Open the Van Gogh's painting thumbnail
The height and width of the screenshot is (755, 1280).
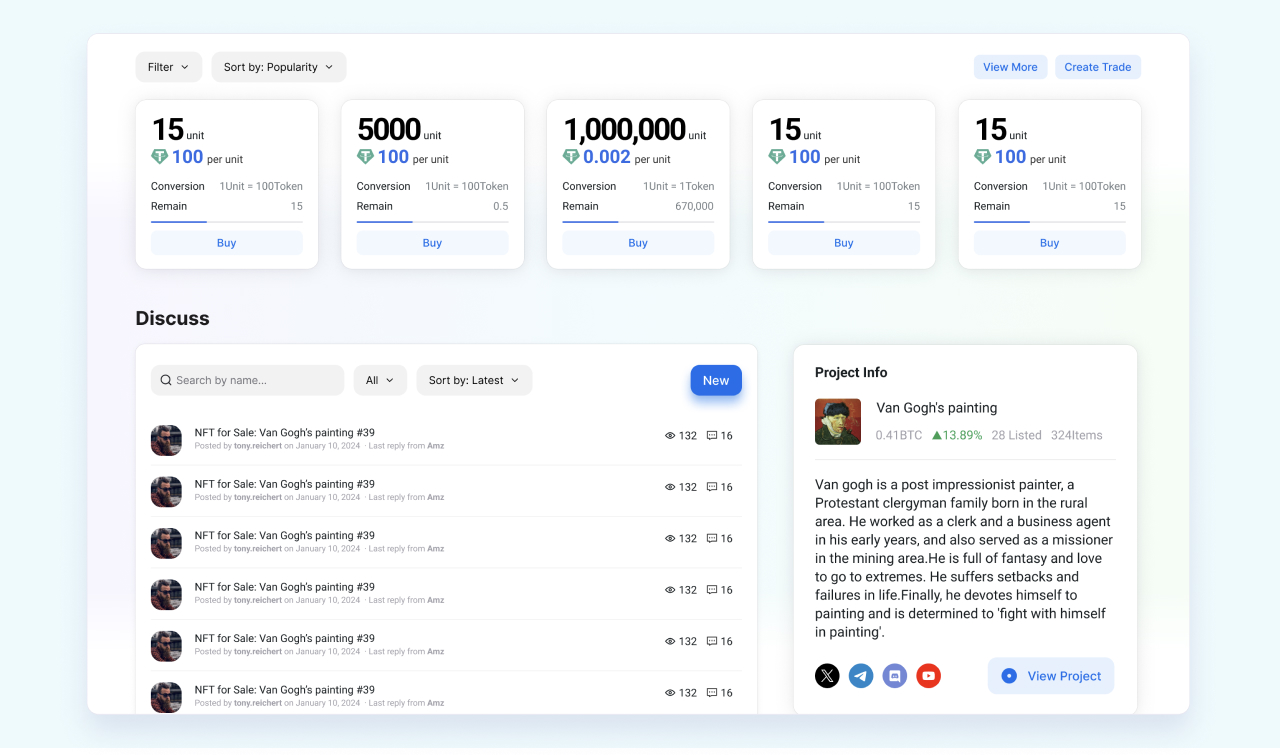[x=838, y=422]
